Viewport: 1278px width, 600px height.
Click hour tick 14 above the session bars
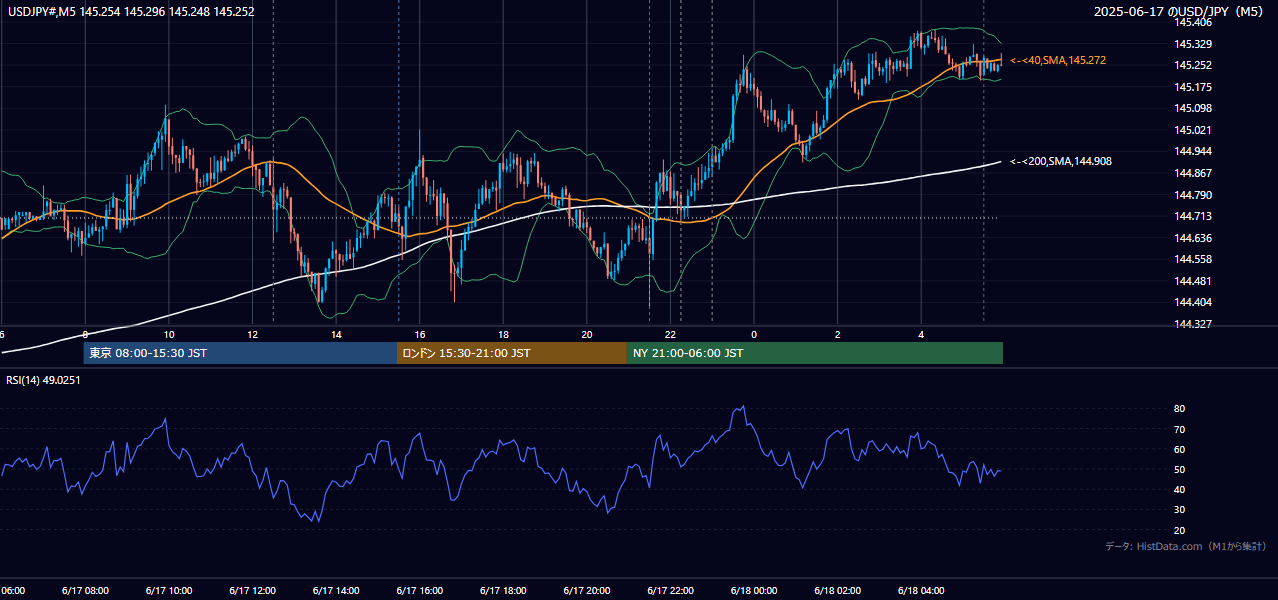pos(336,334)
